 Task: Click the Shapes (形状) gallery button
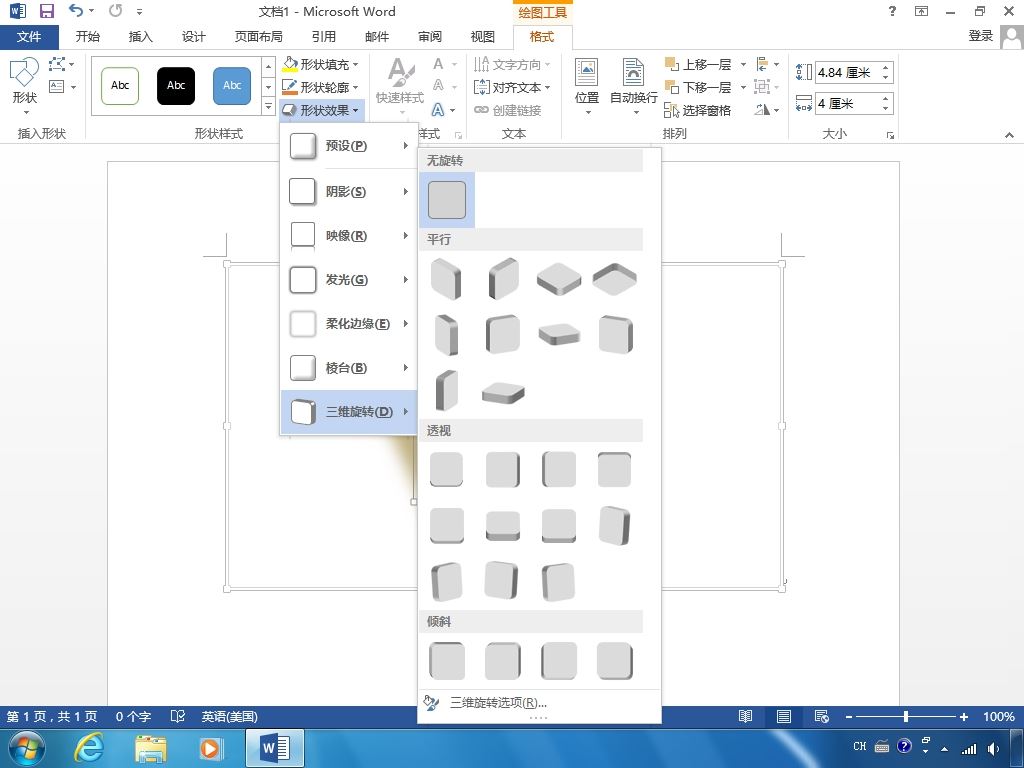click(25, 86)
